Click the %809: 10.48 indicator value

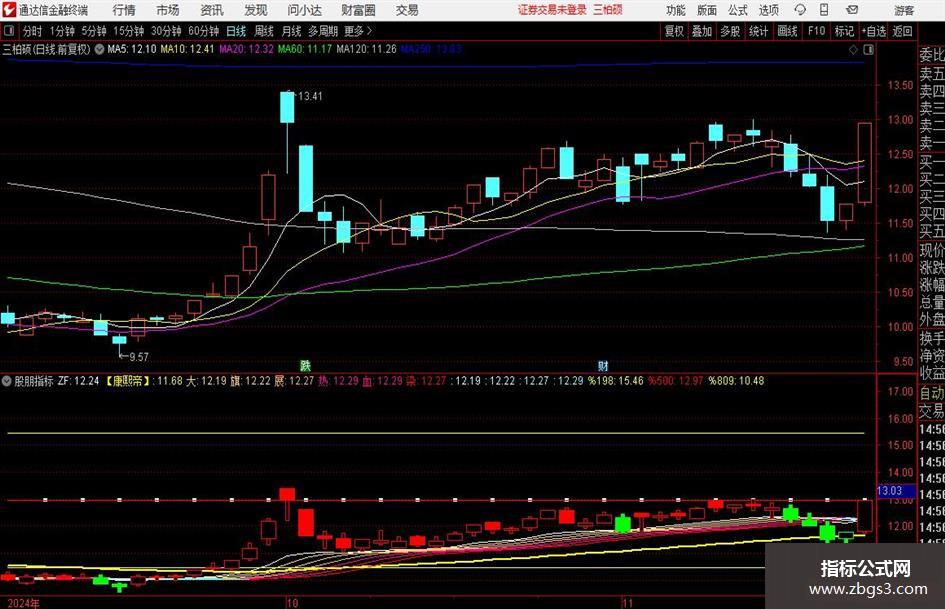(736, 380)
